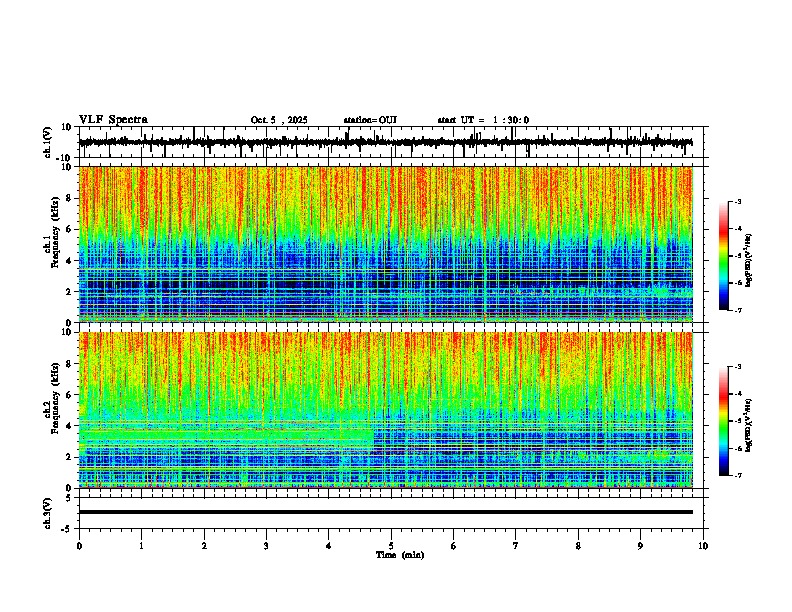Click the ch.2 spectrogram color bar
The width and height of the screenshot is (792, 612).
tap(723, 421)
